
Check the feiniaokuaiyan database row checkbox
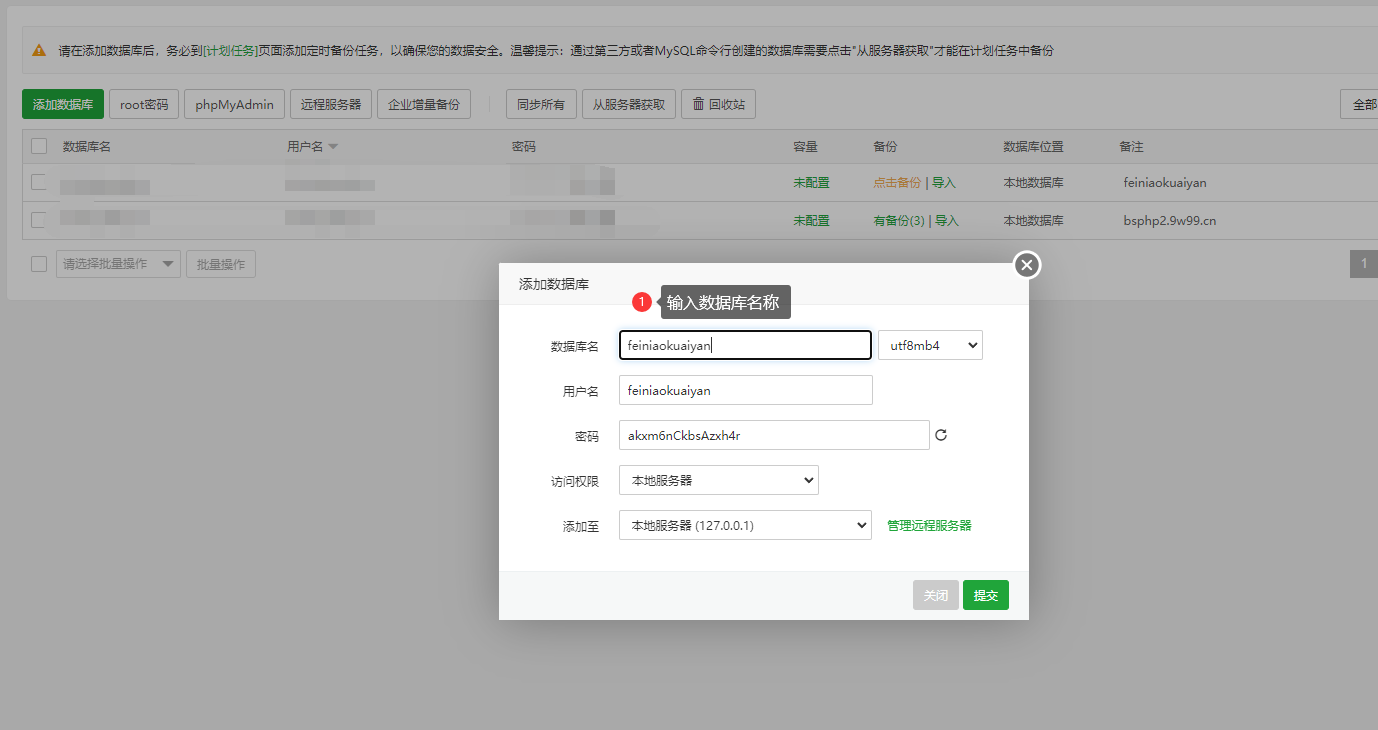tap(39, 182)
